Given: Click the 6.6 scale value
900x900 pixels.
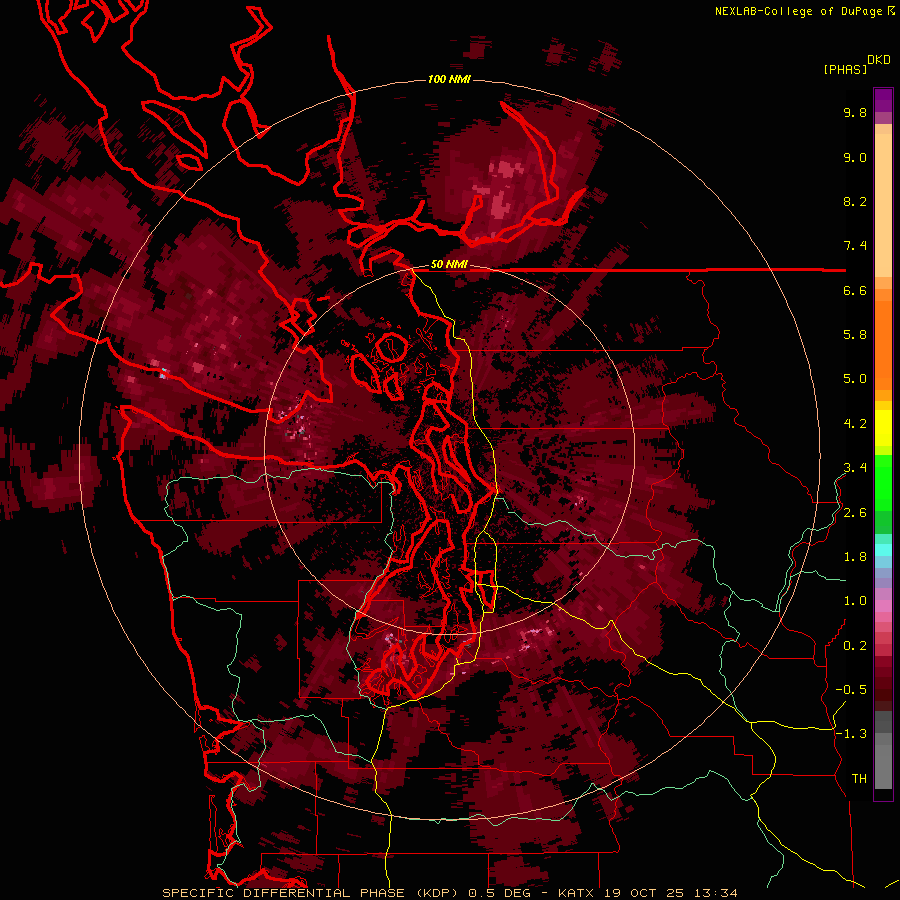Looking at the screenshot, I should pyautogui.click(x=855, y=290).
